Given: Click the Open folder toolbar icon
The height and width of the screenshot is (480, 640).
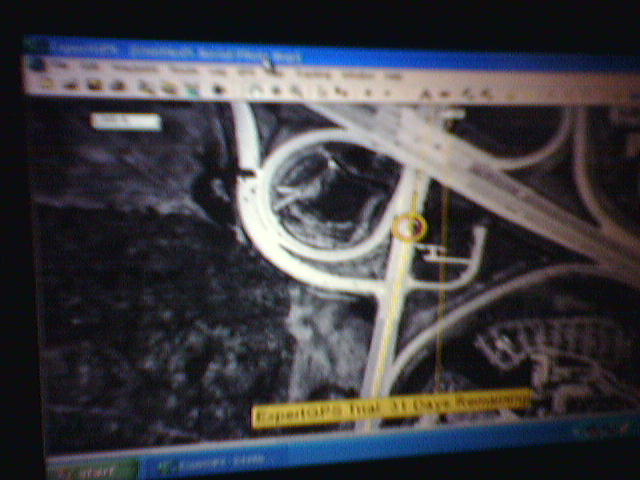Looking at the screenshot, I should pyautogui.click(x=72, y=85).
